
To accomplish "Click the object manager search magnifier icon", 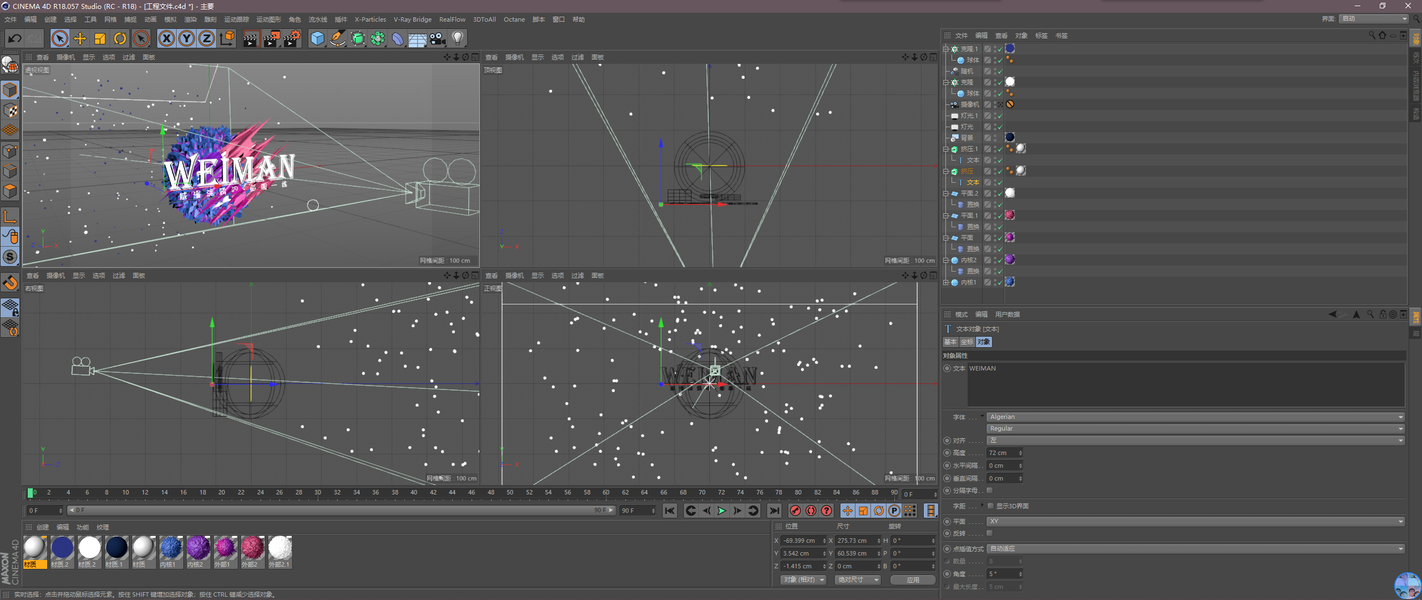I will tap(1372, 35).
